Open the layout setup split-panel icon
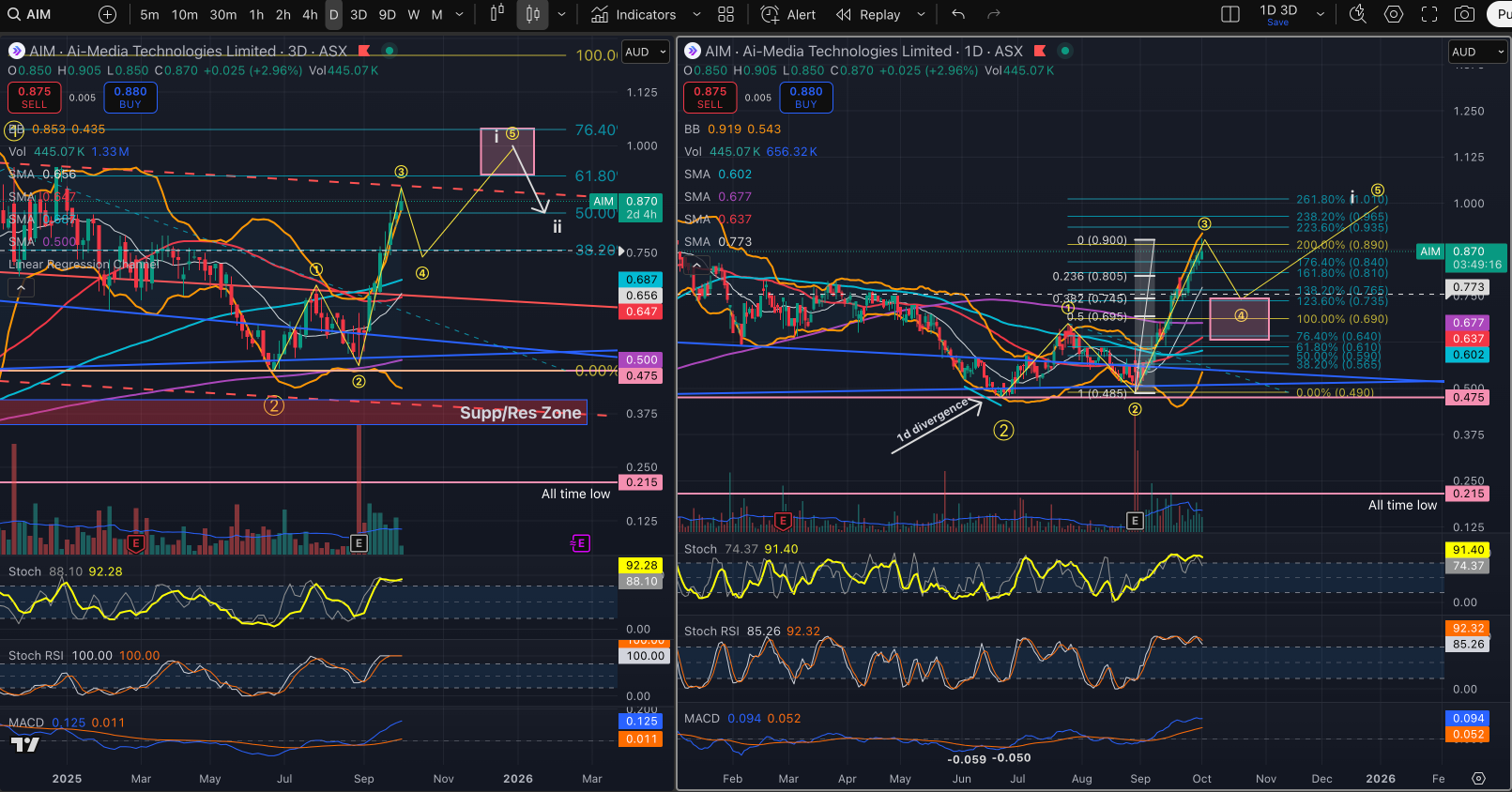Screen dimensions: 1512x792 (x=1229, y=15)
